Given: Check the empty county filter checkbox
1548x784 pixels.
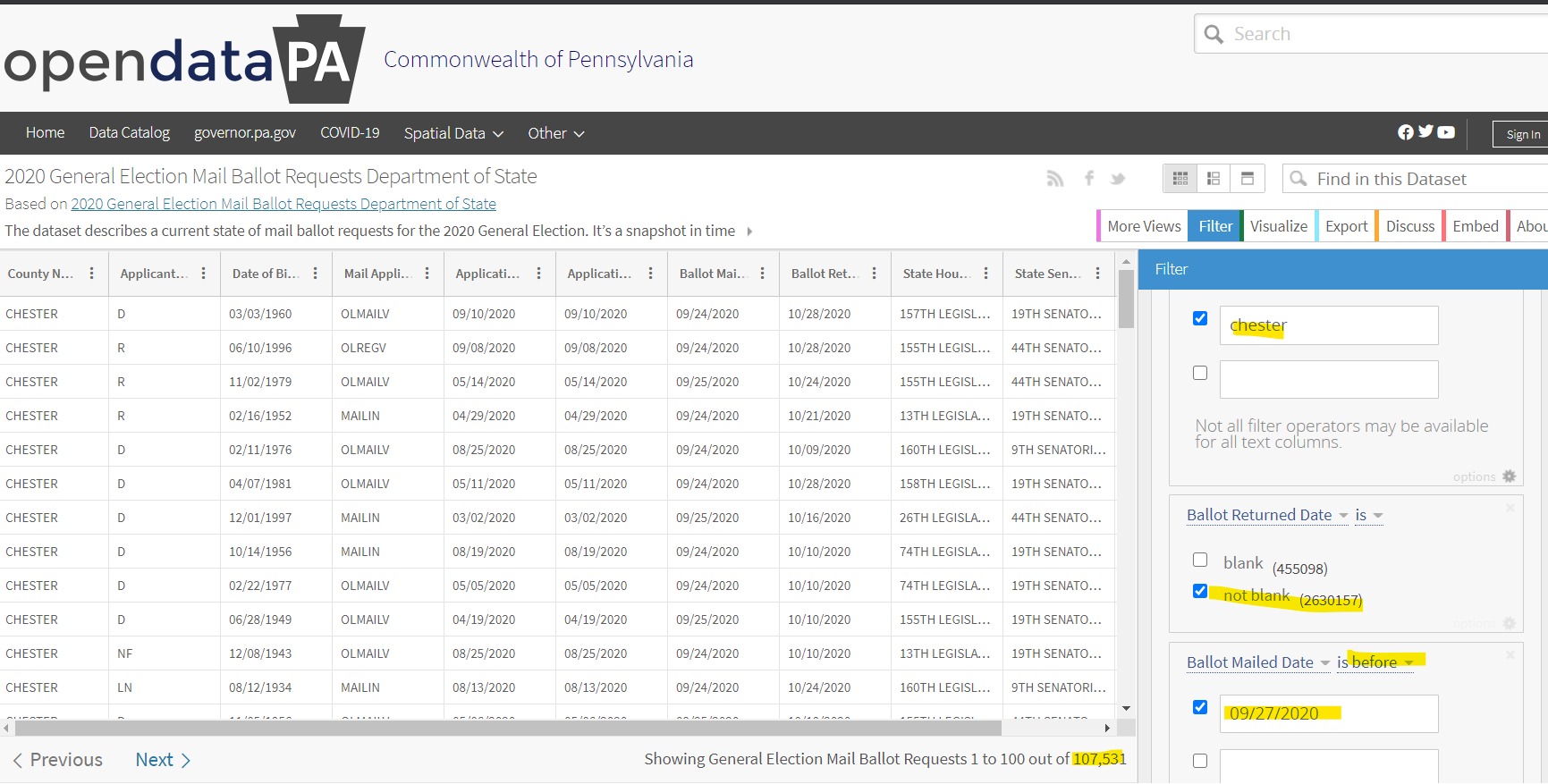Looking at the screenshot, I should 1200,373.
